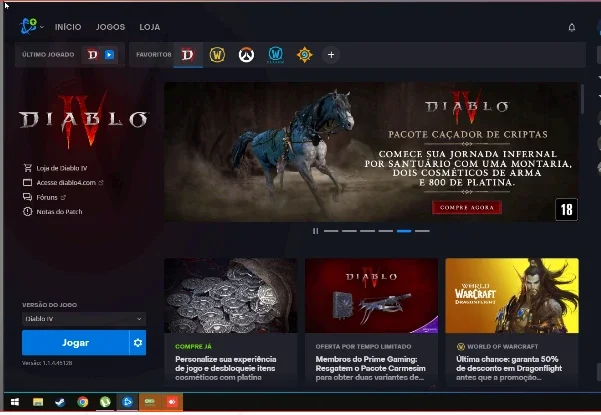The width and height of the screenshot is (601, 415).
Task: Open File Explorer from the taskbar
Action: pyautogui.click(x=38, y=402)
